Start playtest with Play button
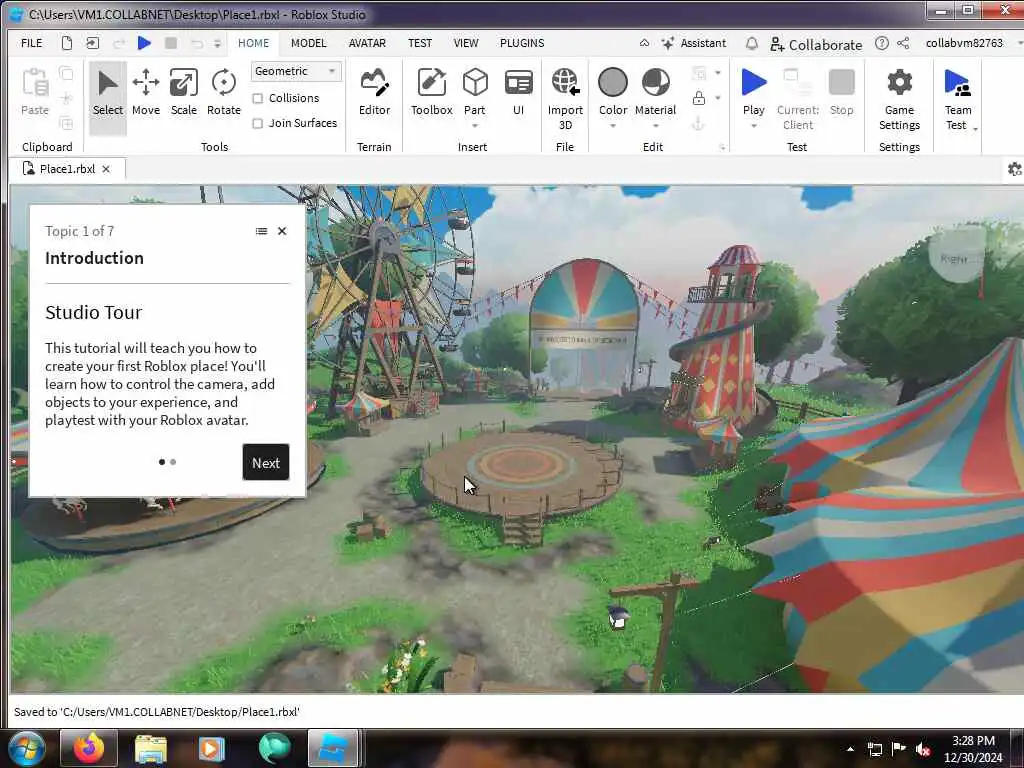This screenshot has height=768, width=1024. [x=754, y=91]
